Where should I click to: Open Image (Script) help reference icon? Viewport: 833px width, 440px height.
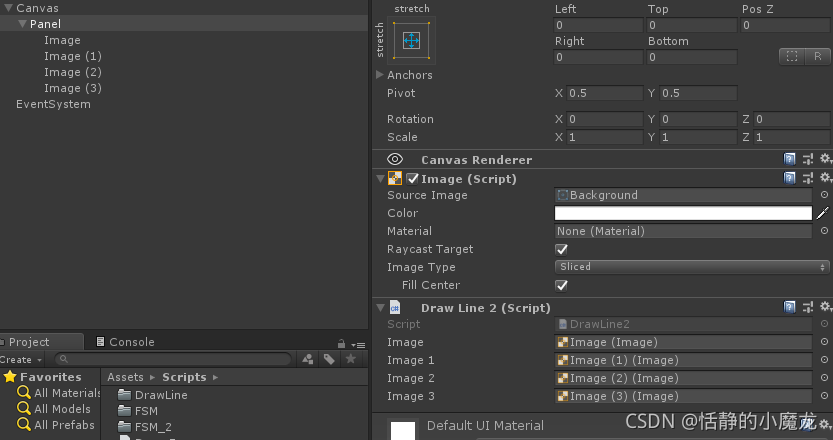789,178
